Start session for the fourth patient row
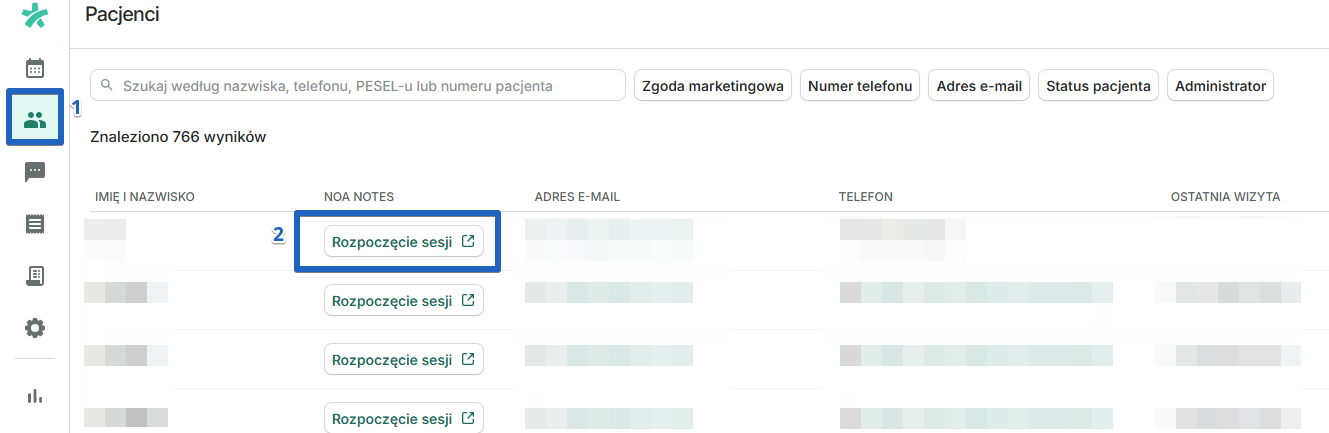The image size is (1329, 433). tap(404, 417)
